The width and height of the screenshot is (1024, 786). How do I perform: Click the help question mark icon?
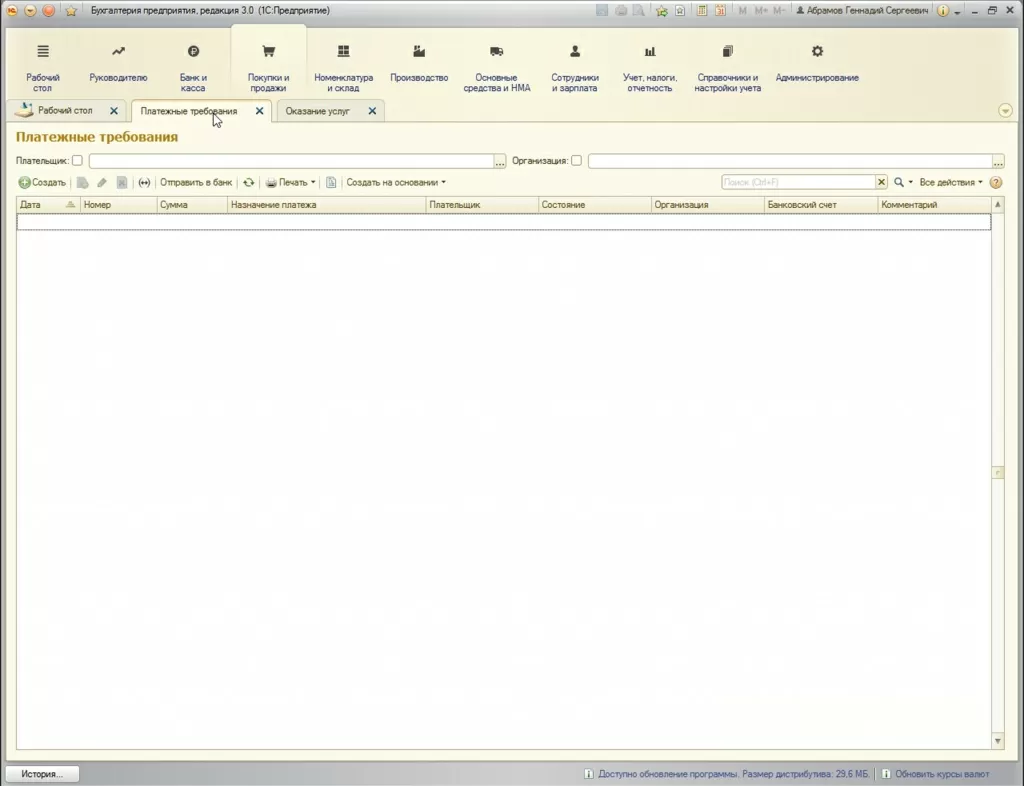[996, 183]
